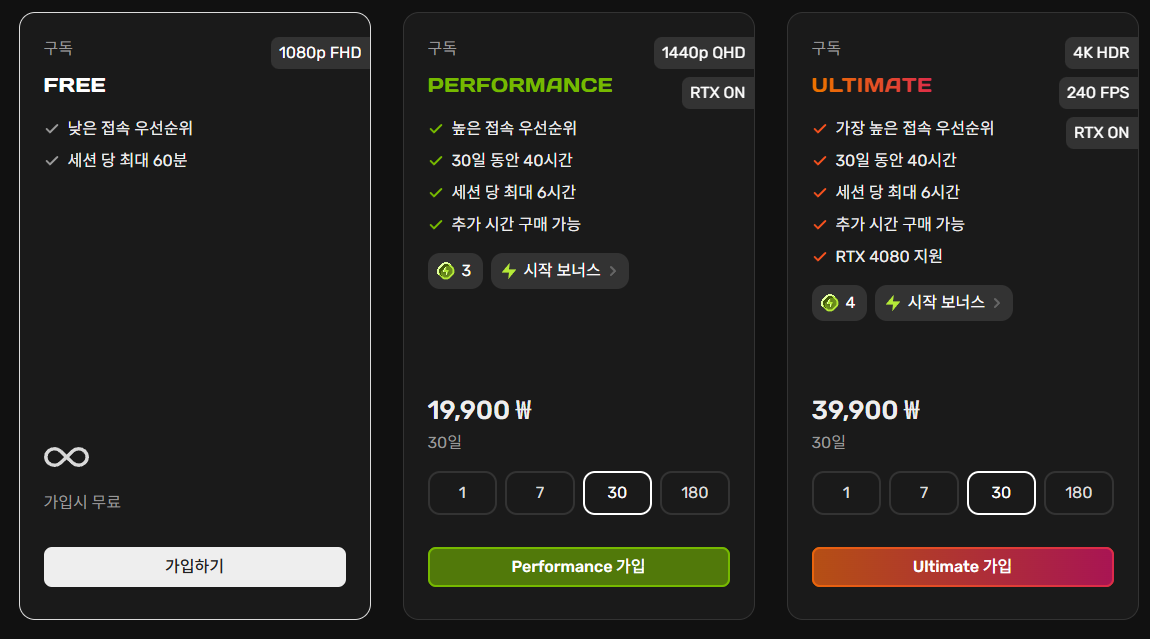The height and width of the screenshot is (639, 1150).
Task: Click the lightning bolt icon in Performance bonus
Action: point(509,271)
